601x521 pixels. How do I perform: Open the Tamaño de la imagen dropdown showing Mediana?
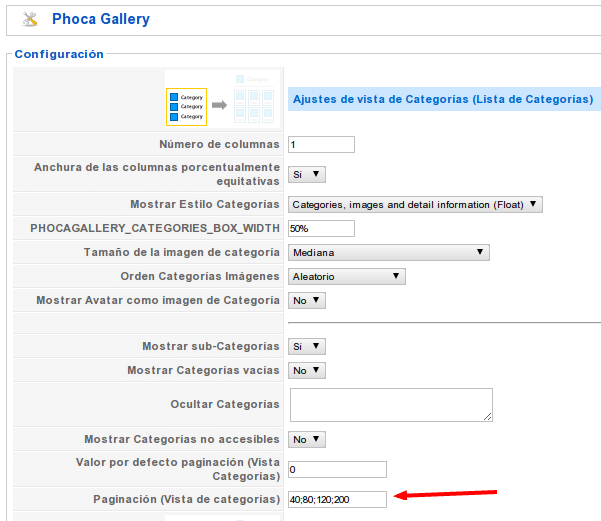click(389, 253)
